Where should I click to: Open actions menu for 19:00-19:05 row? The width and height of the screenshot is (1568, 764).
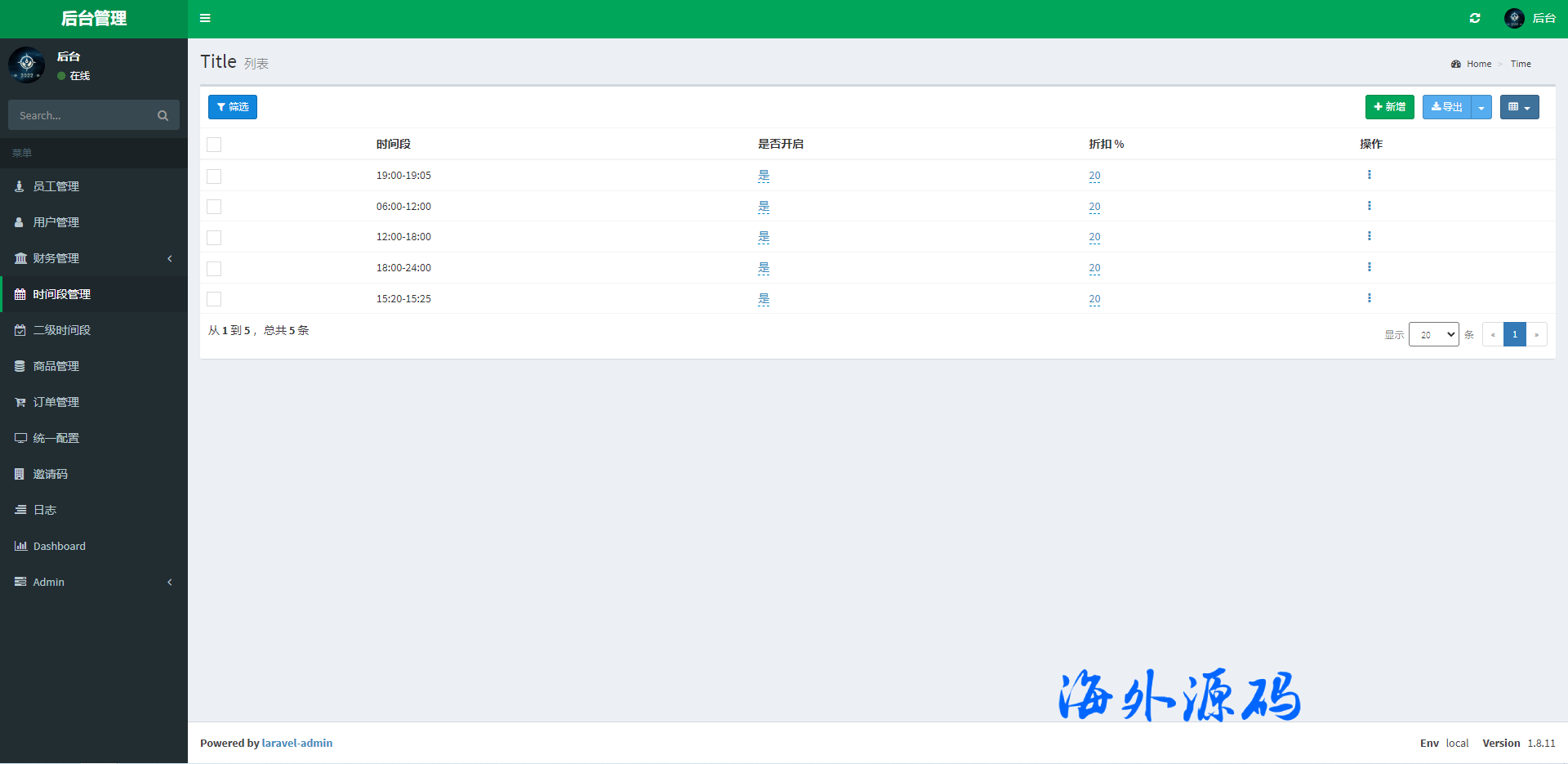click(1370, 175)
